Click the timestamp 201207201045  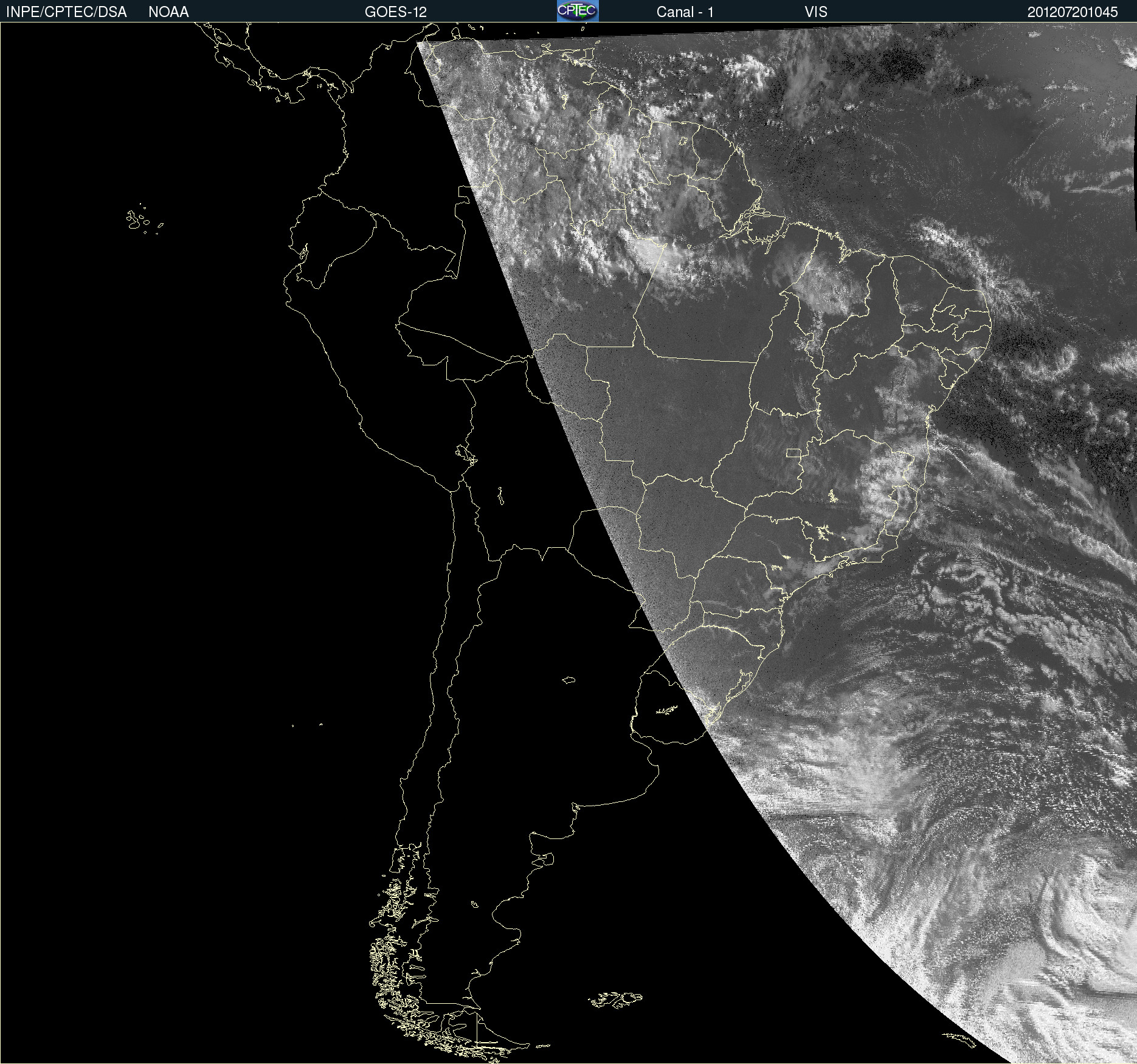pyautogui.click(x=1073, y=12)
